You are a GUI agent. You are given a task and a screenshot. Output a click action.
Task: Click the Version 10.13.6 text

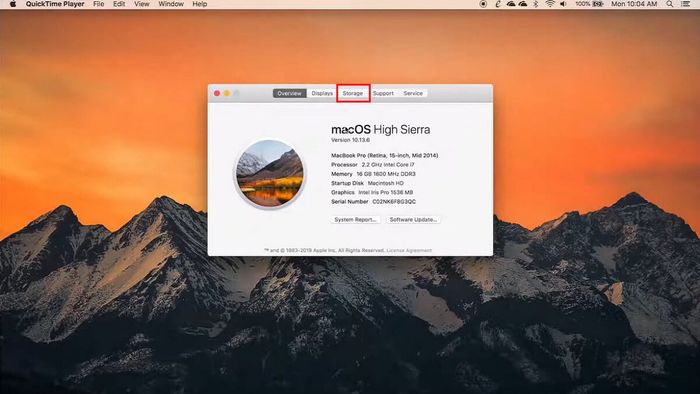[x=350, y=140]
